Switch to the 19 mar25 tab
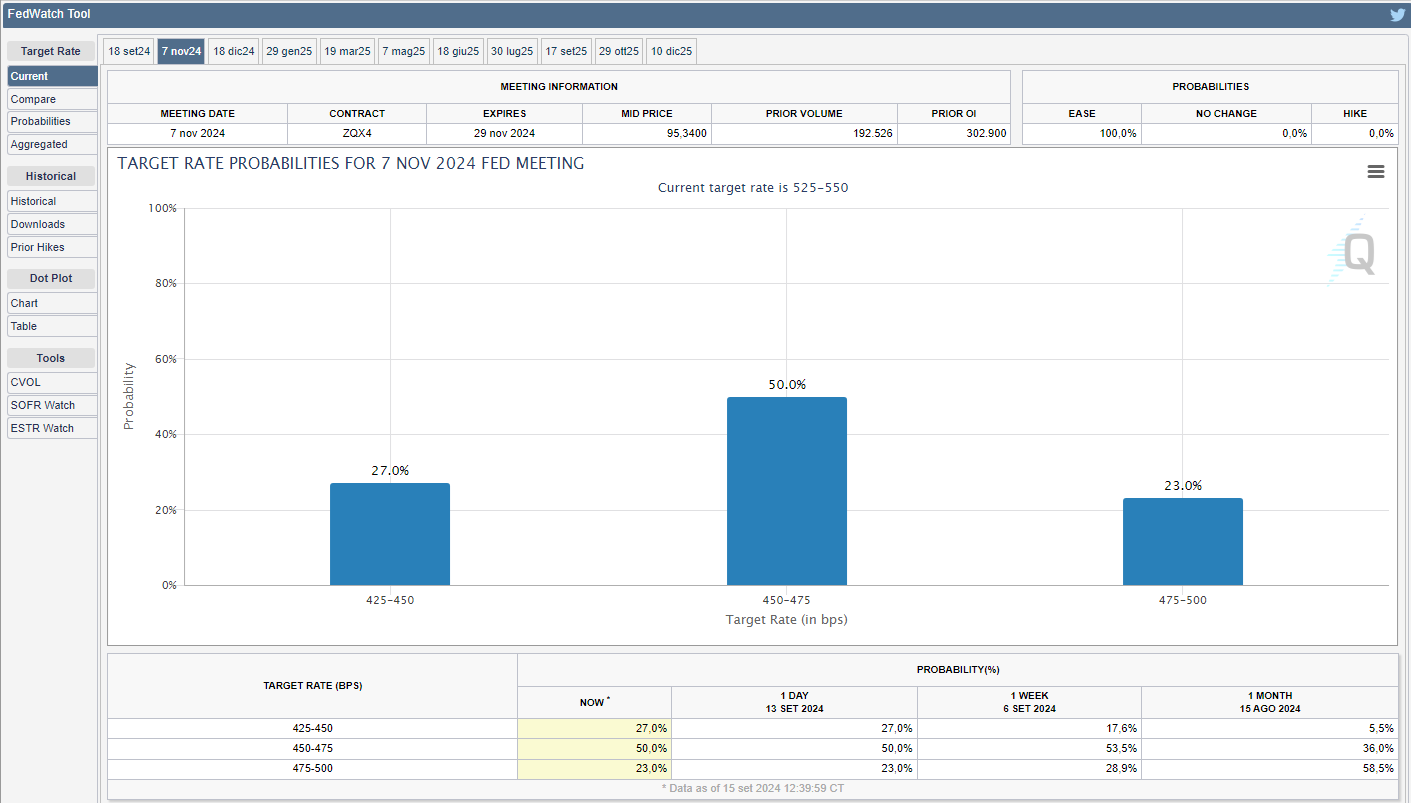Image resolution: width=1411 pixels, height=803 pixels. click(x=348, y=51)
